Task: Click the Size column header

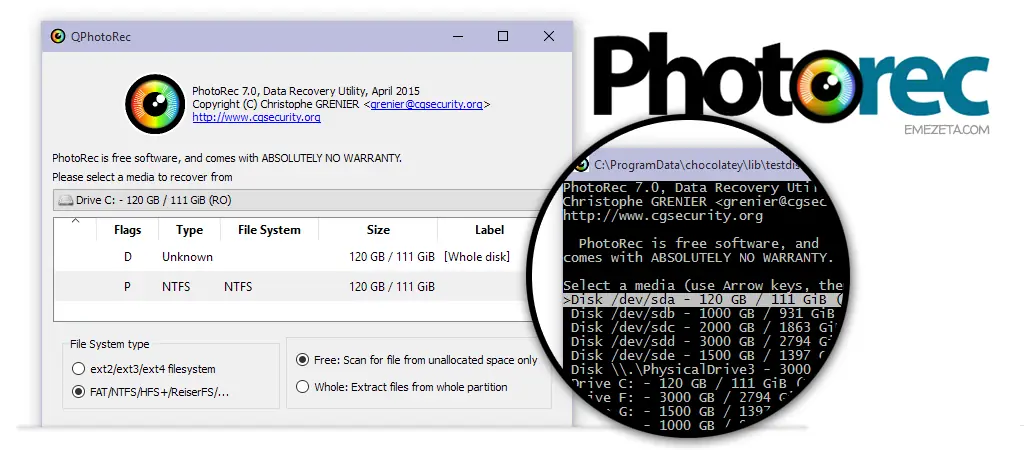Action: pyautogui.click(x=378, y=230)
